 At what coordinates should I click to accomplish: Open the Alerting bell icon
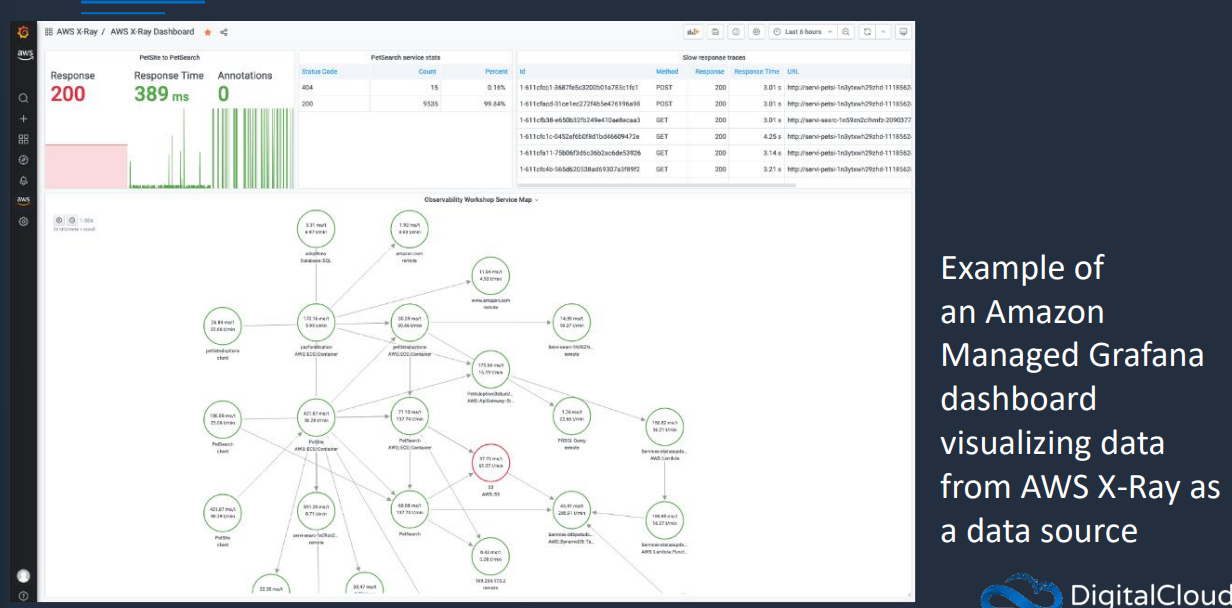(23, 180)
